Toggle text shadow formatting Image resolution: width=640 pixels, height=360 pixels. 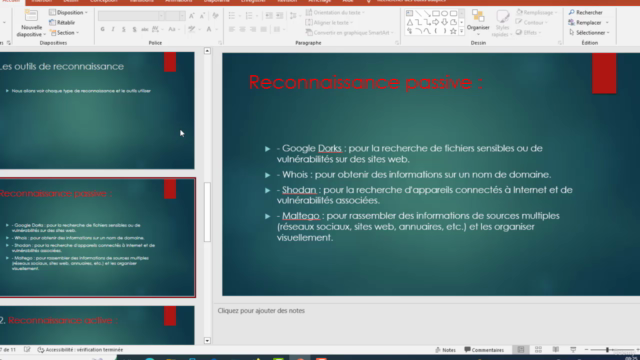coord(134,29)
